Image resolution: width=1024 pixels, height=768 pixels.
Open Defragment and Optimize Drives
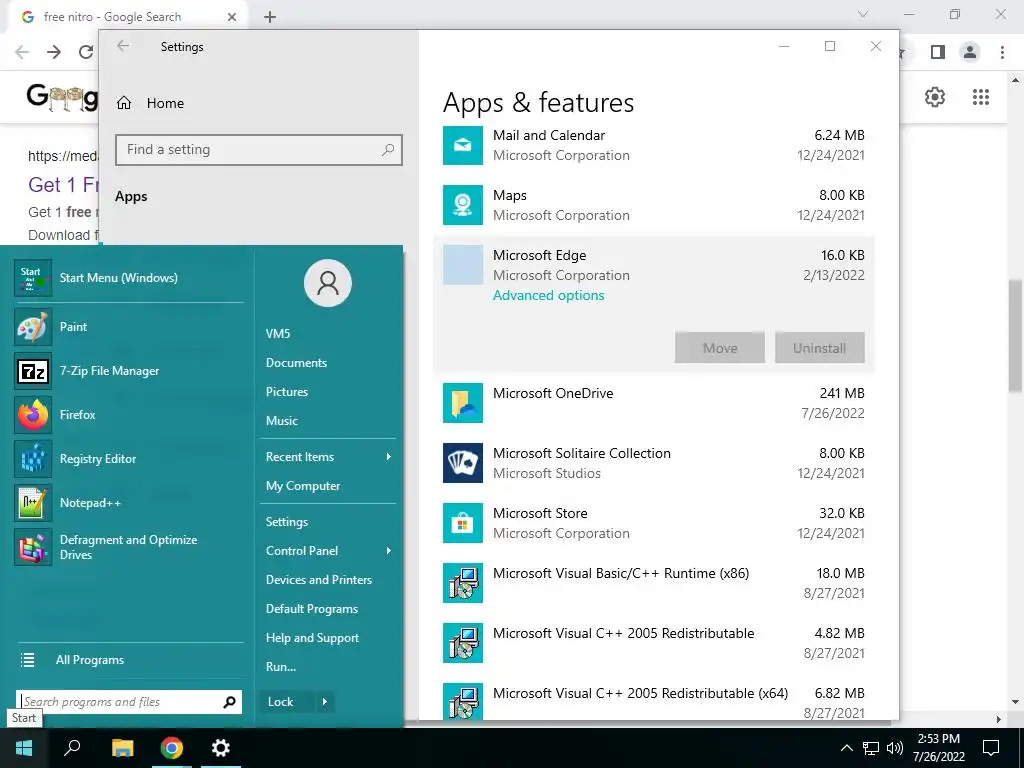(128, 547)
